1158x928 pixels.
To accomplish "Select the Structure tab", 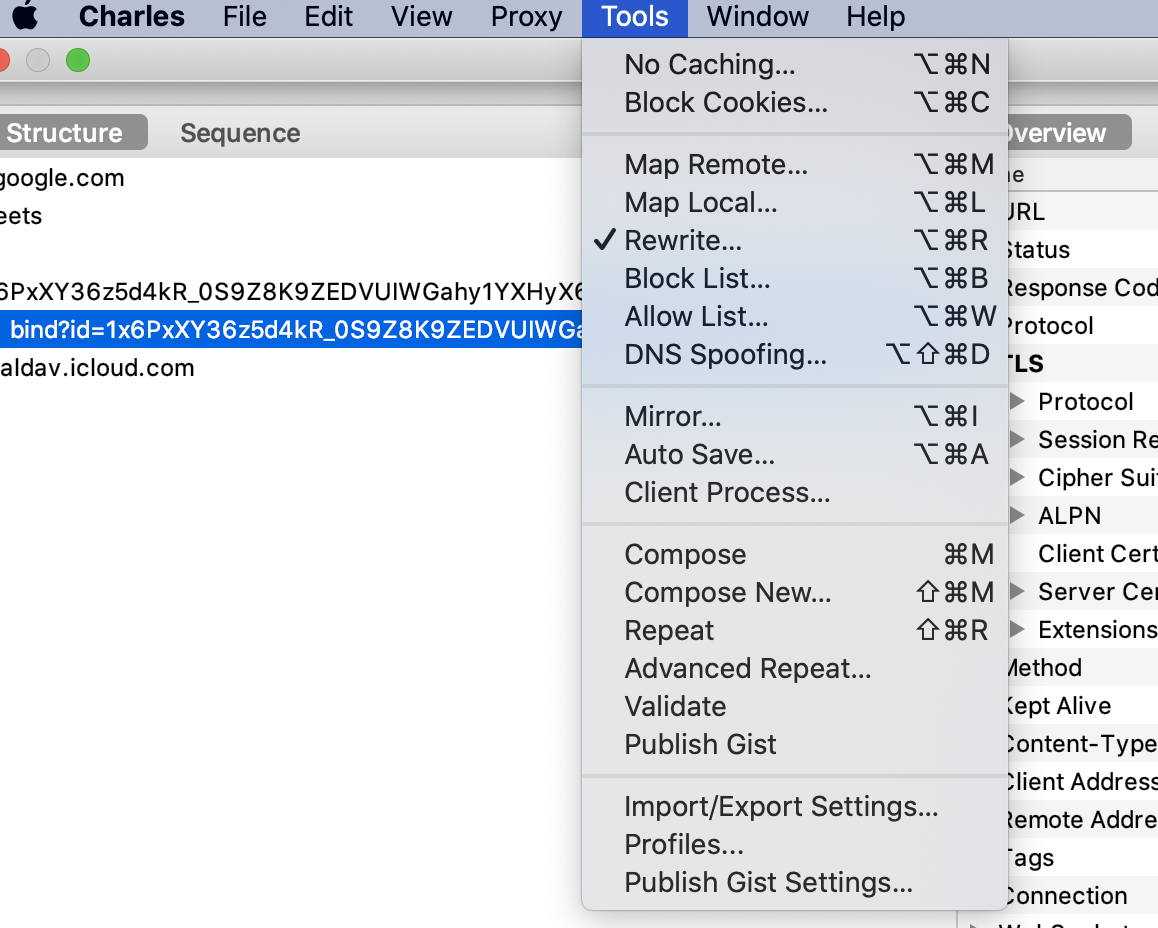I will [66, 133].
